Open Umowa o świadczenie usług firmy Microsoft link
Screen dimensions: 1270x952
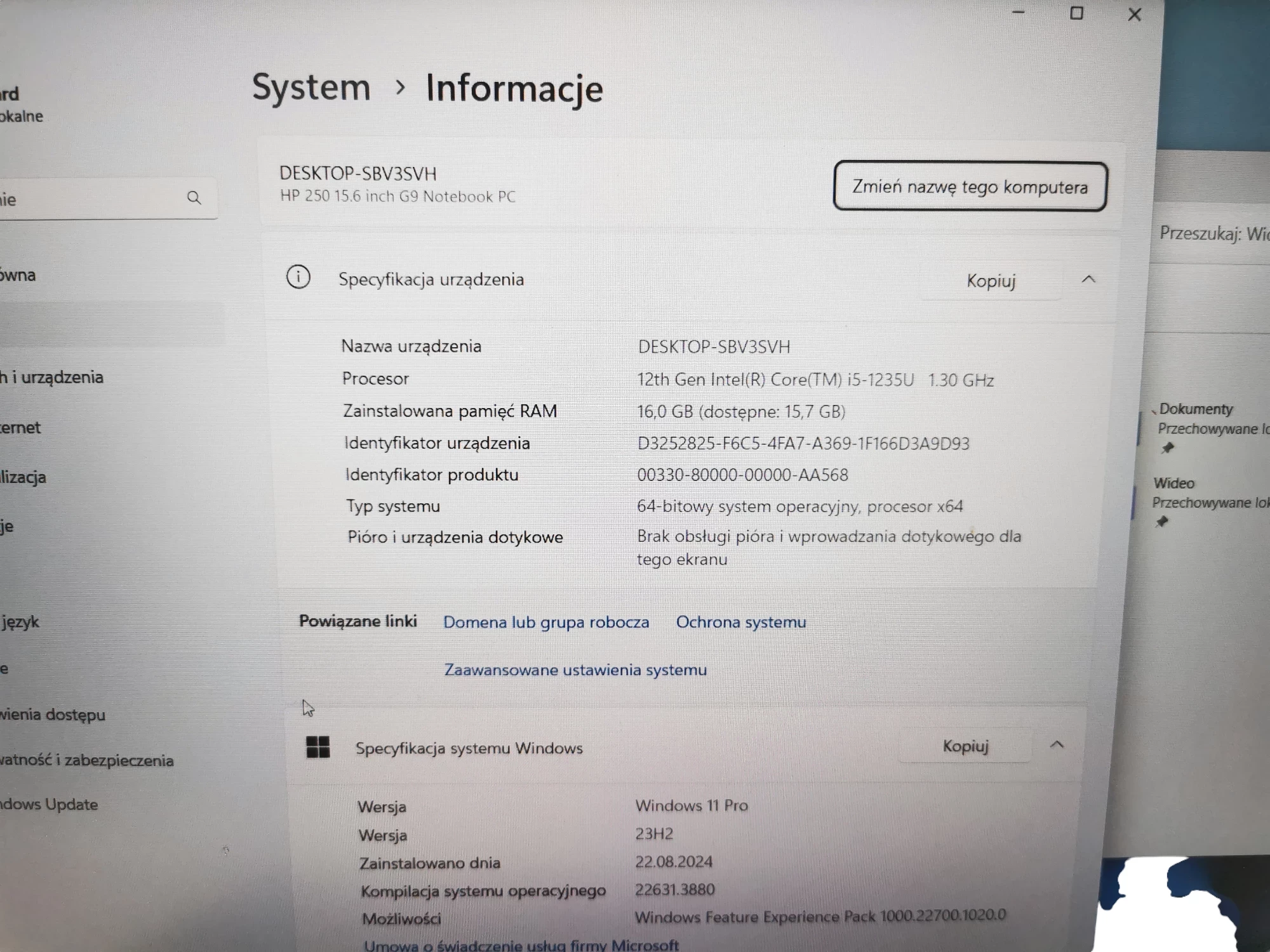pyautogui.click(x=521, y=945)
